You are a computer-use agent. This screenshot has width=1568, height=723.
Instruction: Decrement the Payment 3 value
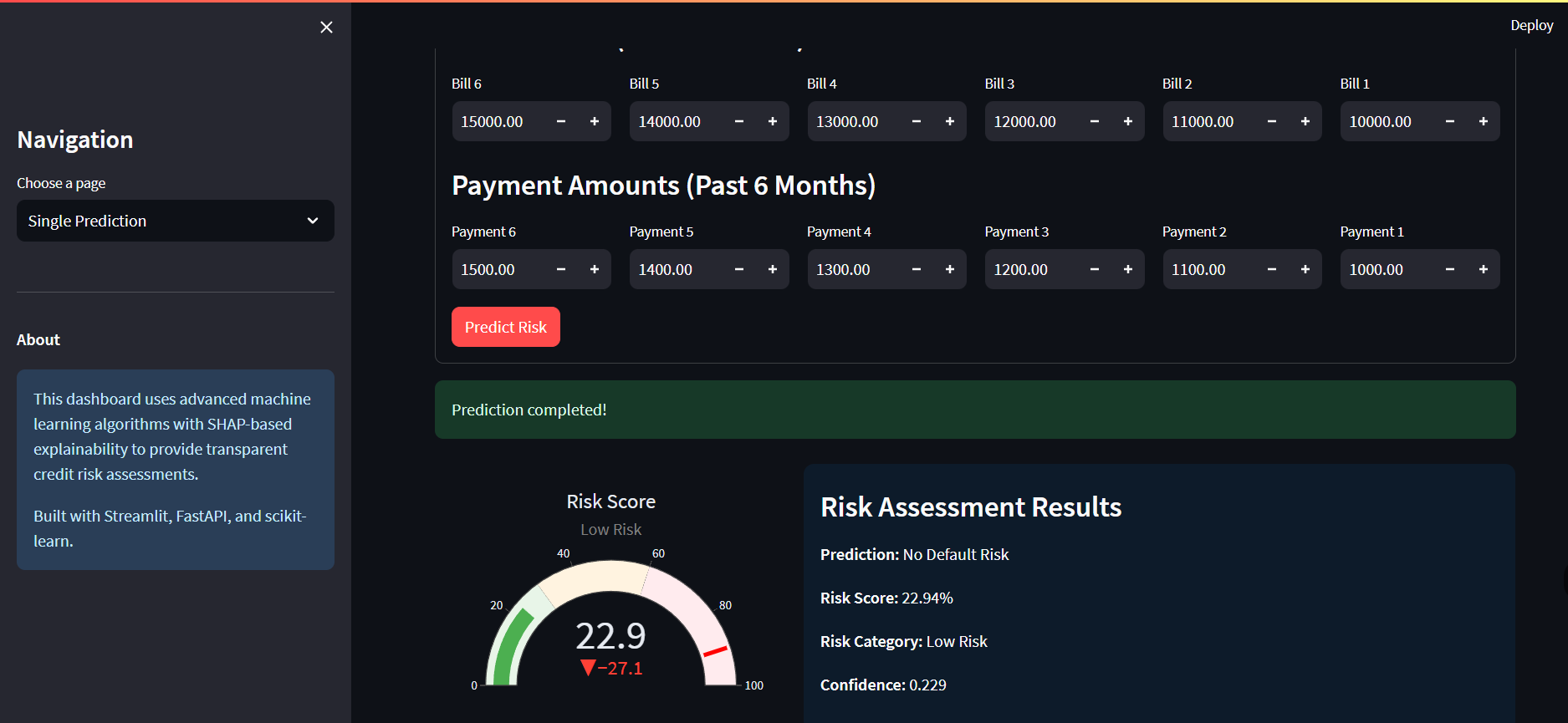pos(1095,270)
